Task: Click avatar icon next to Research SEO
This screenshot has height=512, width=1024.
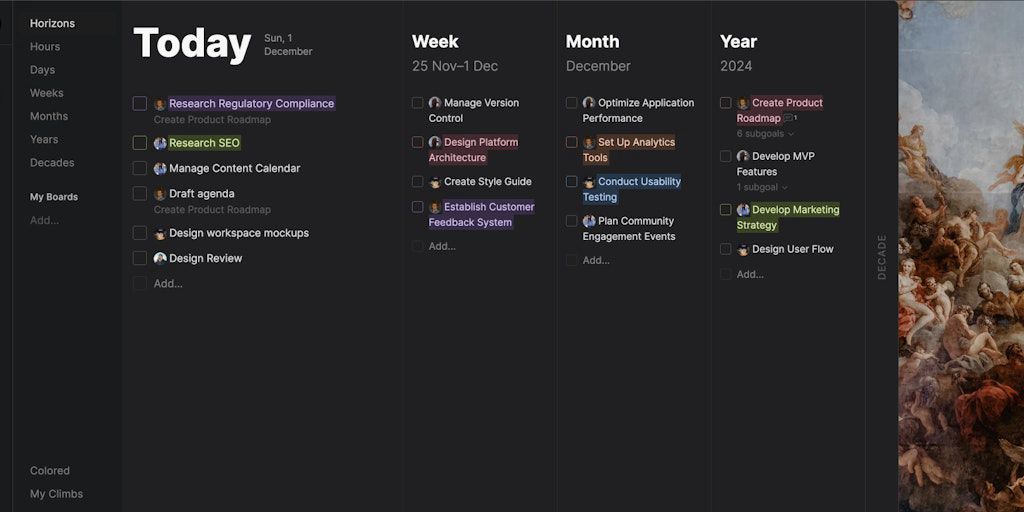Action: pos(160,143)
